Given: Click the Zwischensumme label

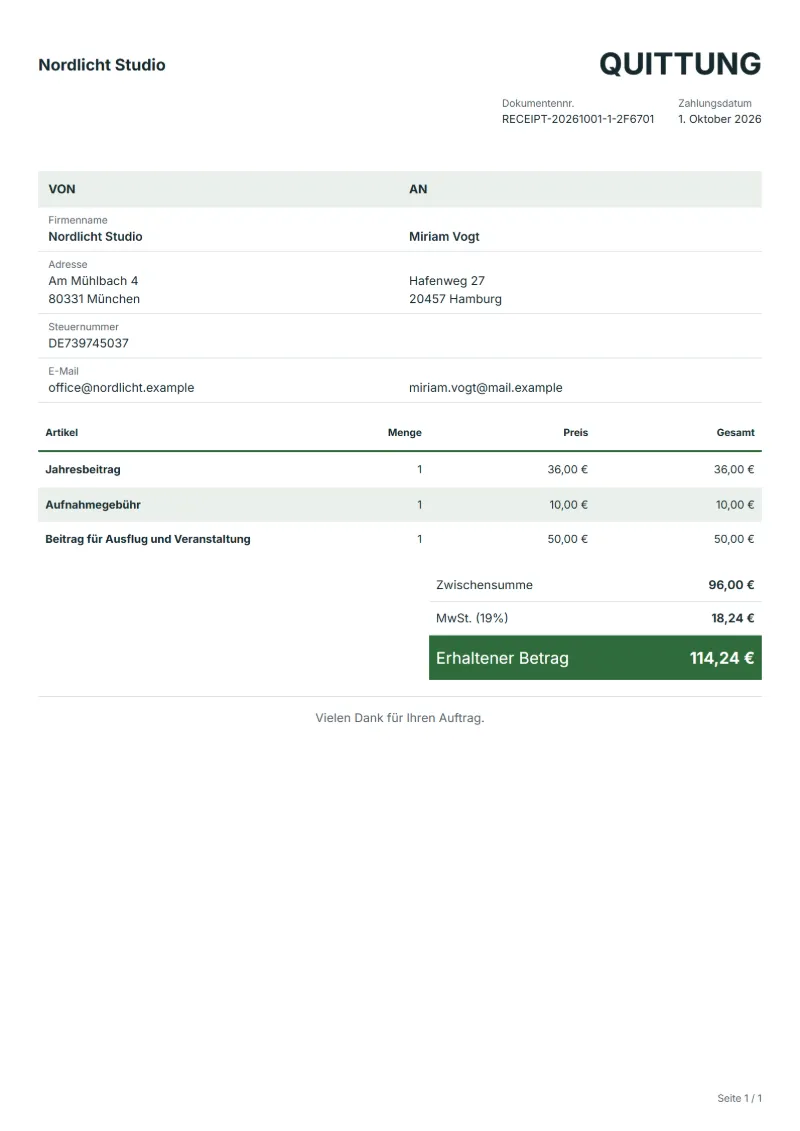Looking at the screenshot, I should (x=484, y=585).
